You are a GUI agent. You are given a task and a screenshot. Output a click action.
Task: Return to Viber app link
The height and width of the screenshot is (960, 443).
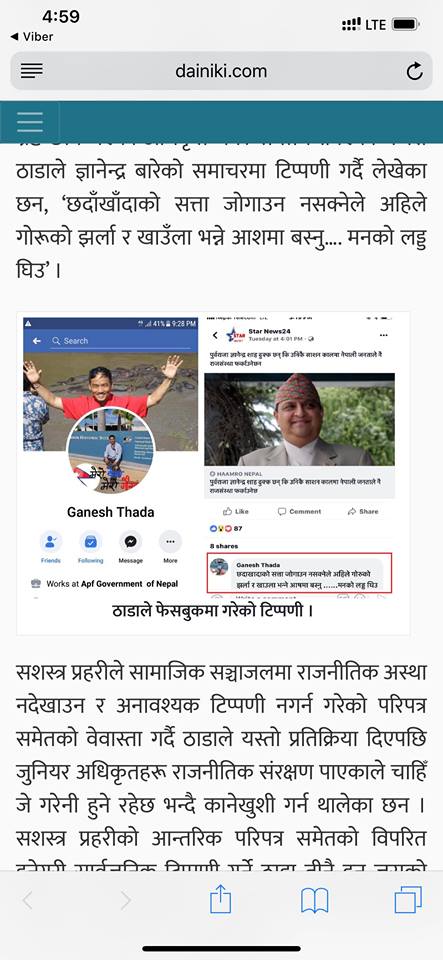[x=32, y=37]
